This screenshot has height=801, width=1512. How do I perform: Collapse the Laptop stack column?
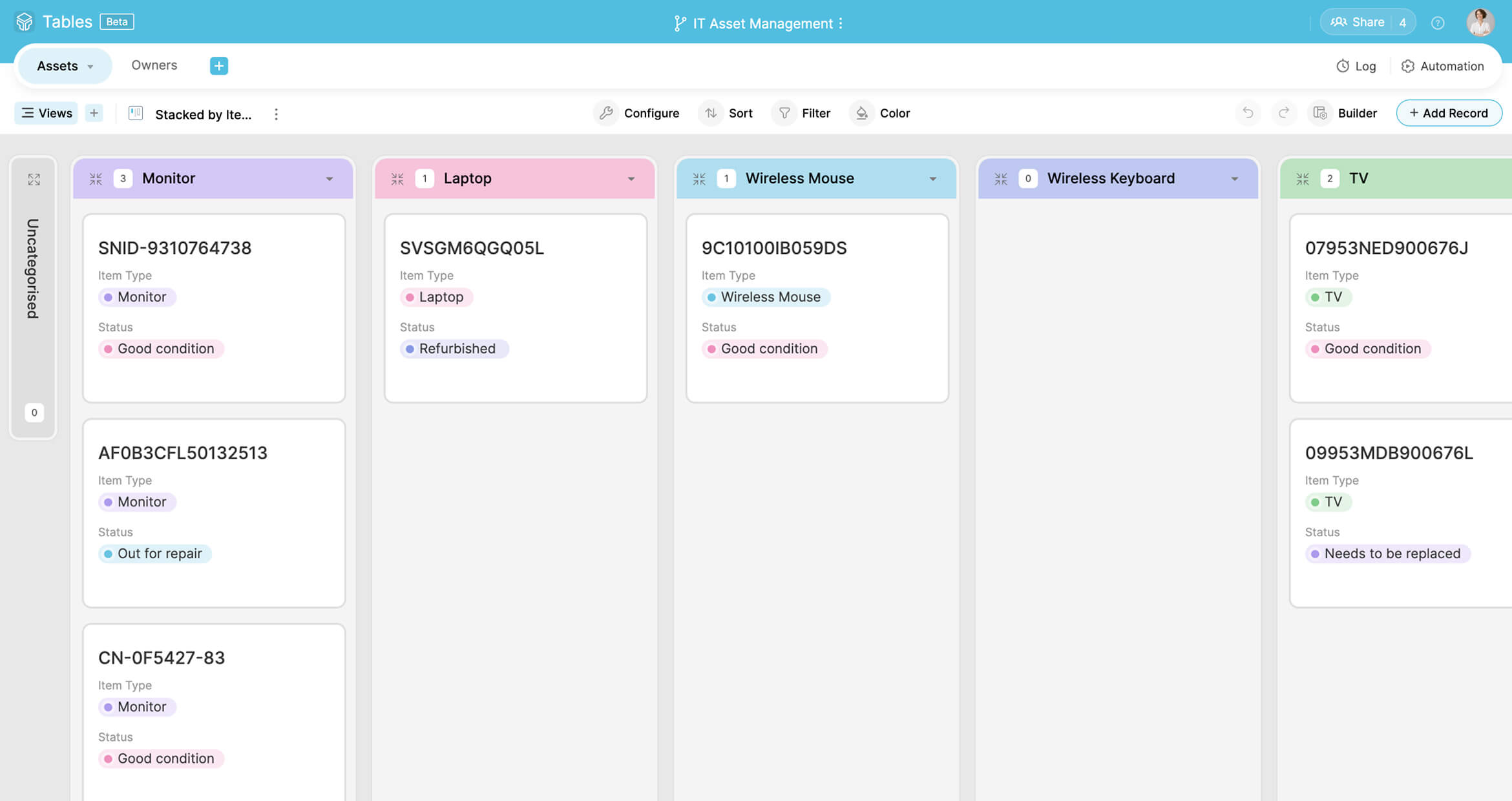click(397, 179)
